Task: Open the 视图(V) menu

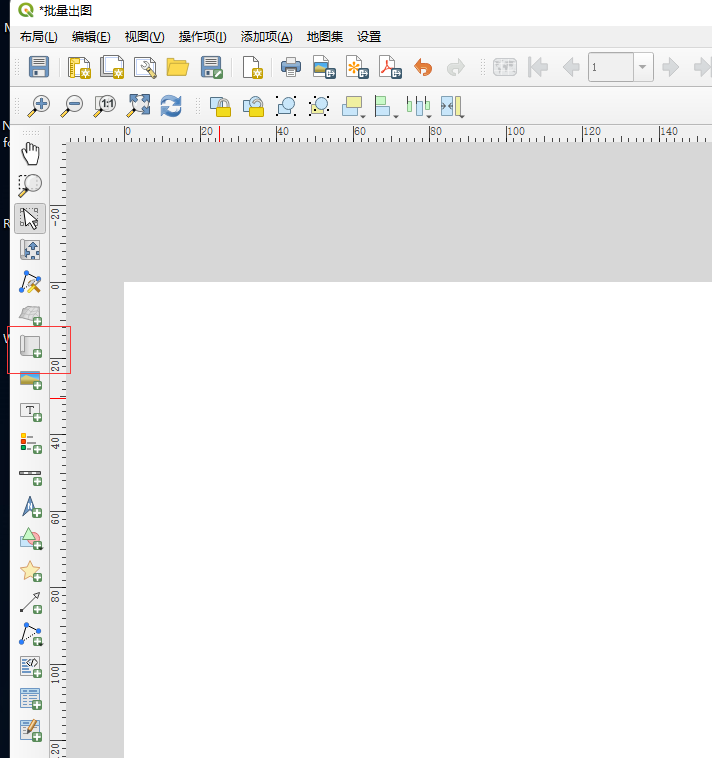Action: click(144, 37)
